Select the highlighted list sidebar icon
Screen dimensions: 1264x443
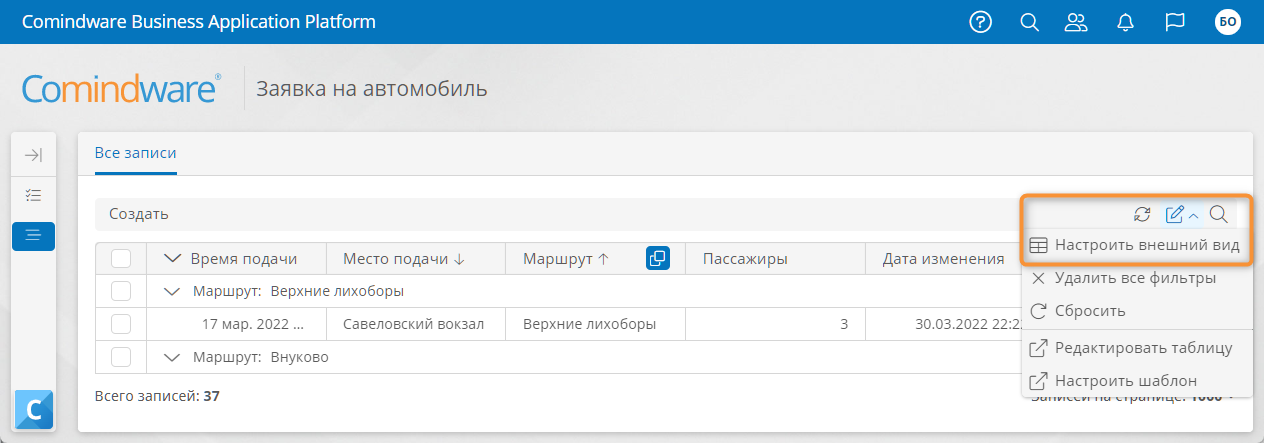33,235
